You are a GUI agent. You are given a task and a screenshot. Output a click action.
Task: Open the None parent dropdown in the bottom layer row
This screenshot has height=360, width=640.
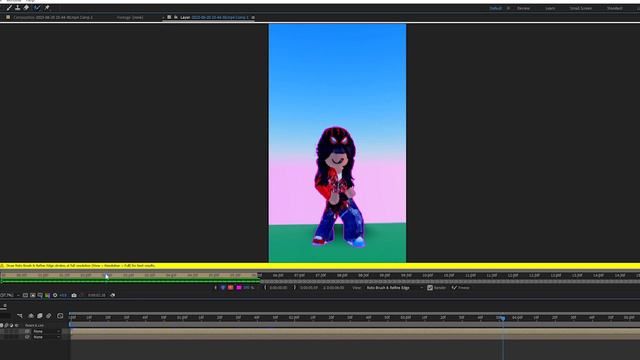pos(47,337)
